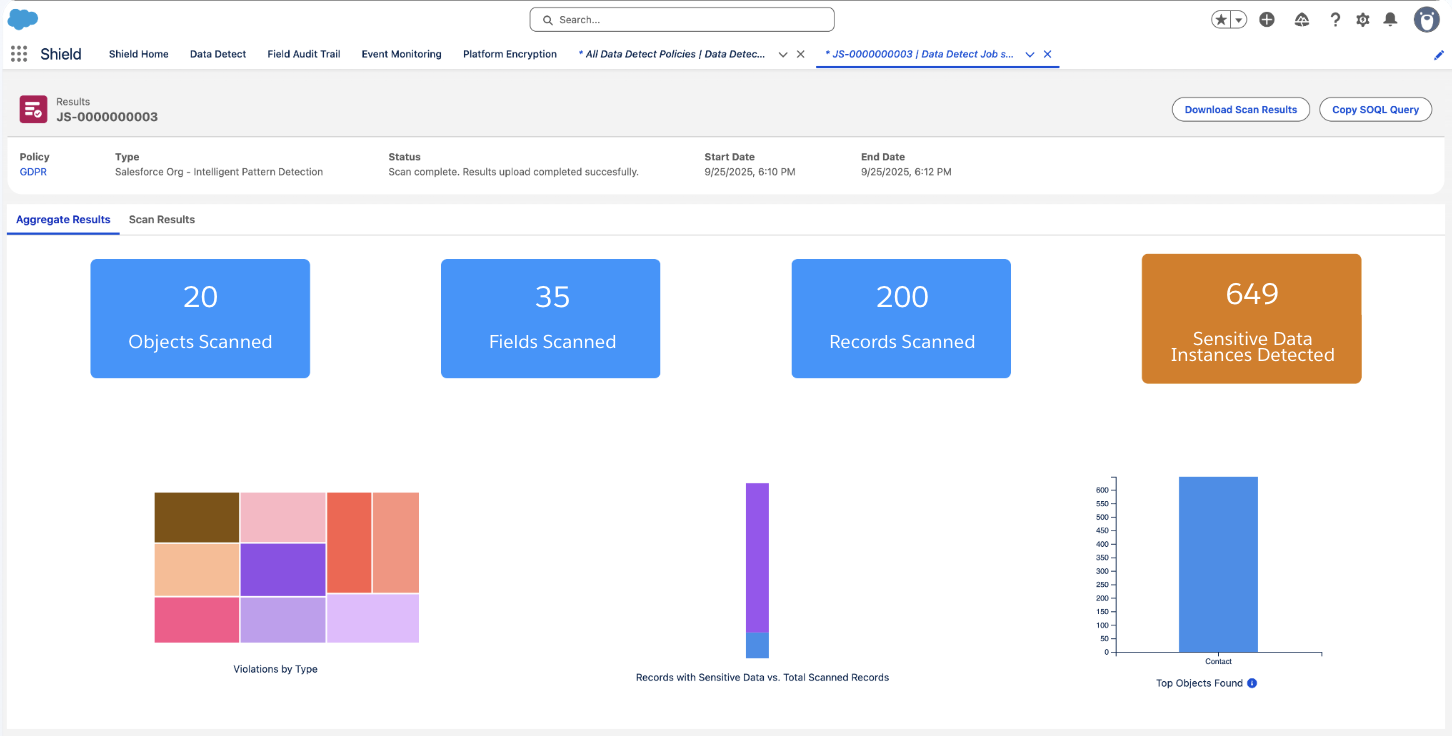Show notifications via bell icon

click(1390, 20)
